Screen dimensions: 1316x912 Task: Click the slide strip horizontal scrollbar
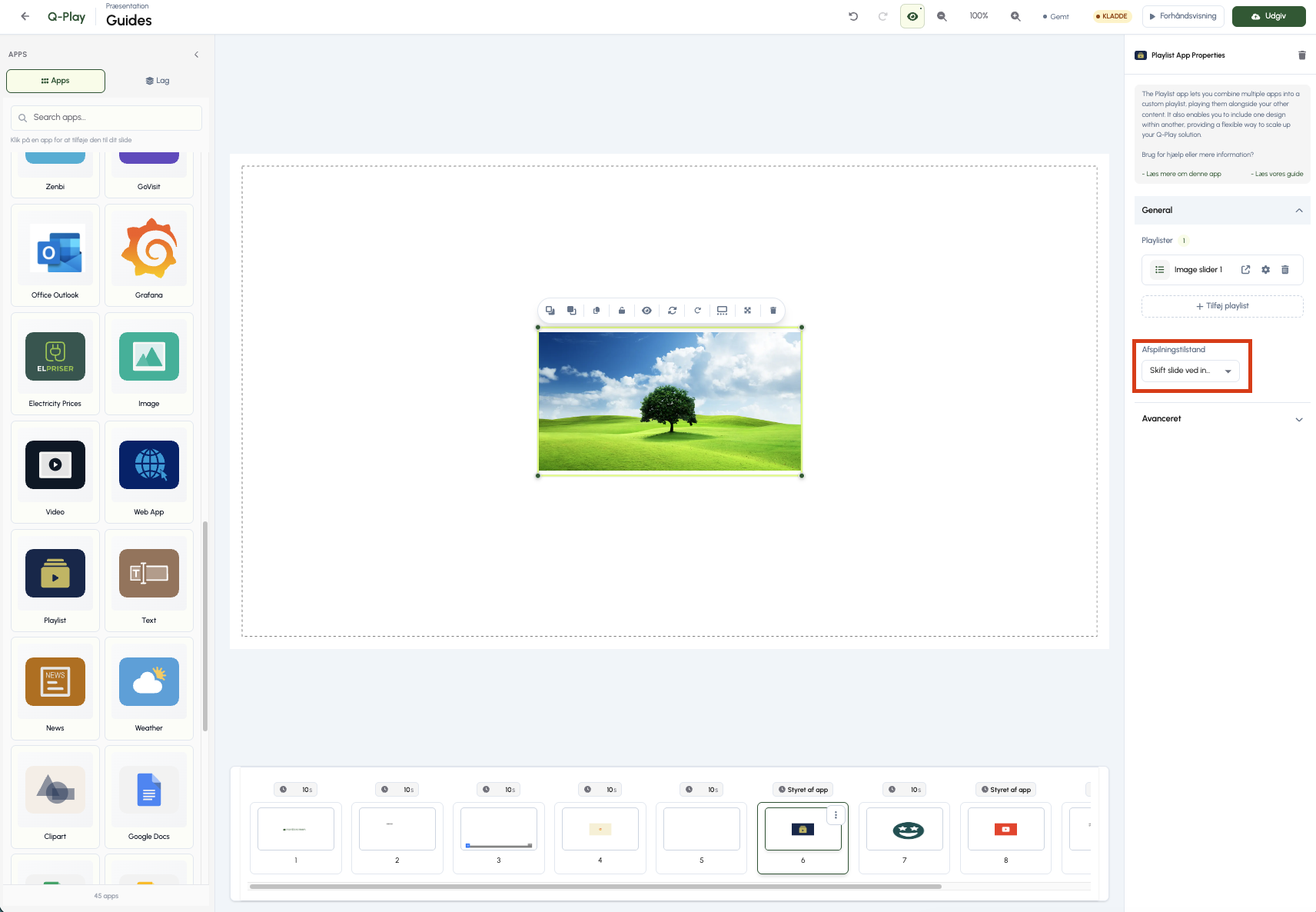coord(596,887)
